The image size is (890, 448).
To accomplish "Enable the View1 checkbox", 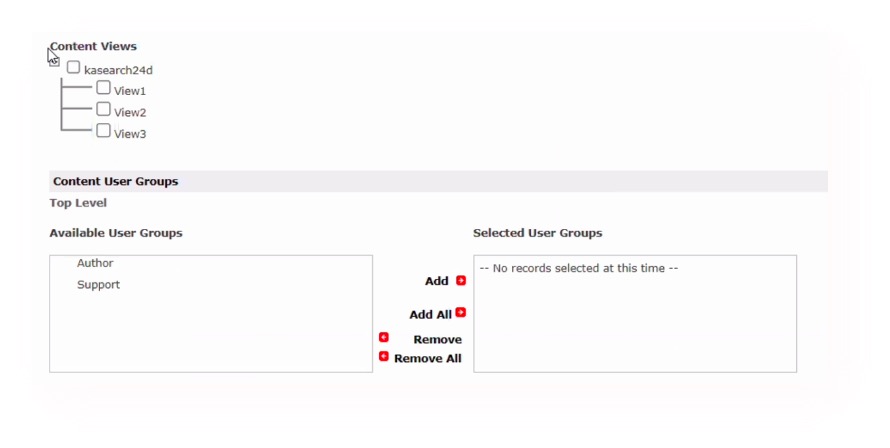I will [103, 87].
